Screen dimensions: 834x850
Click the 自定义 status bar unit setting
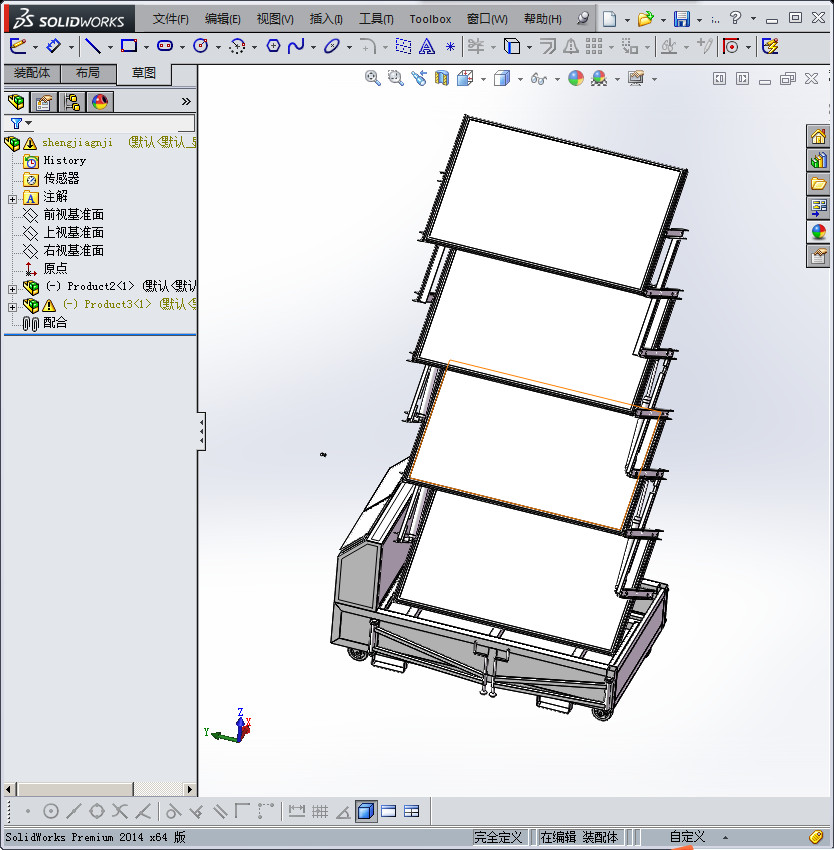tap(687, 837)
